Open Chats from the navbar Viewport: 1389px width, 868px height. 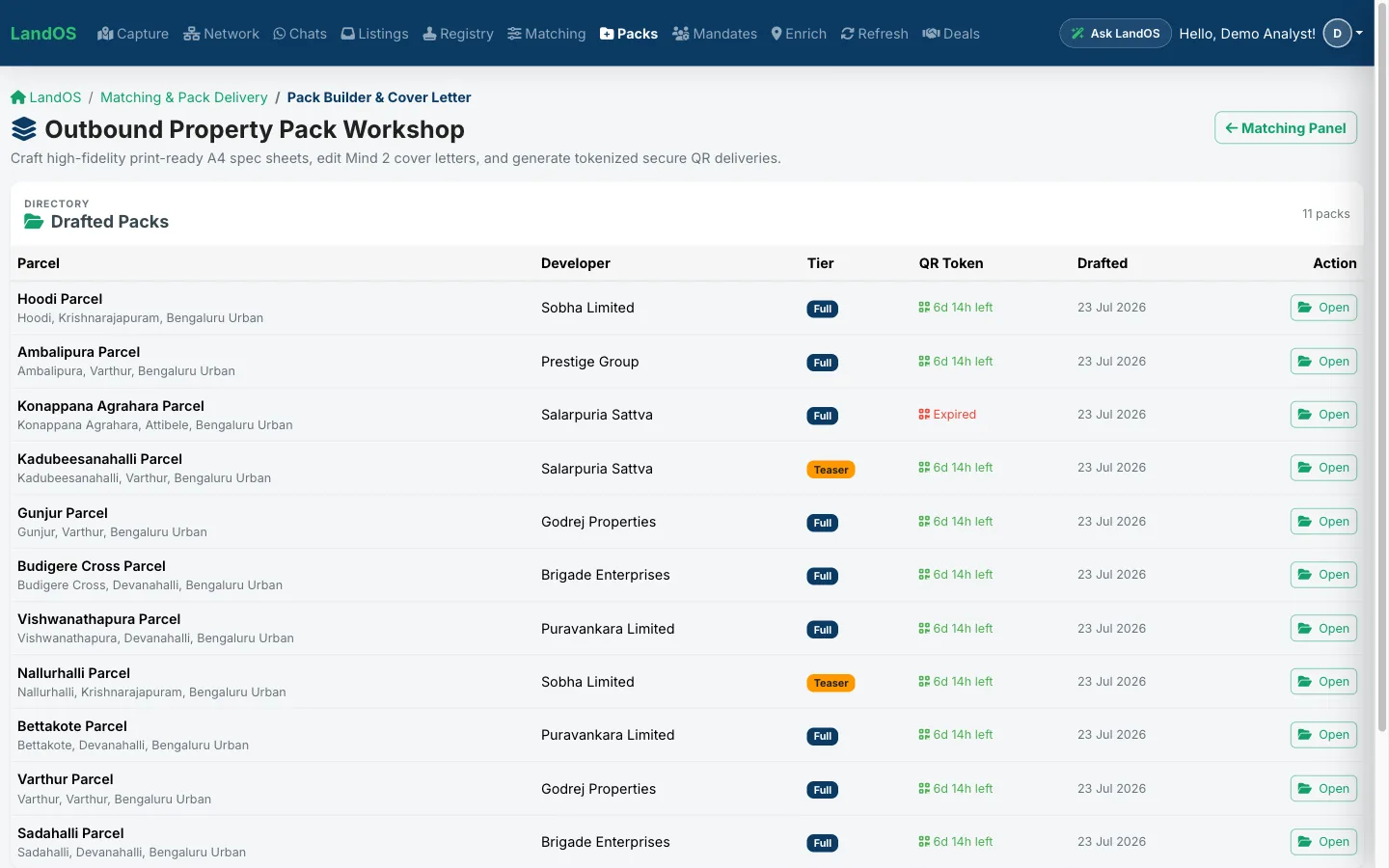click(x=300, y=34)
